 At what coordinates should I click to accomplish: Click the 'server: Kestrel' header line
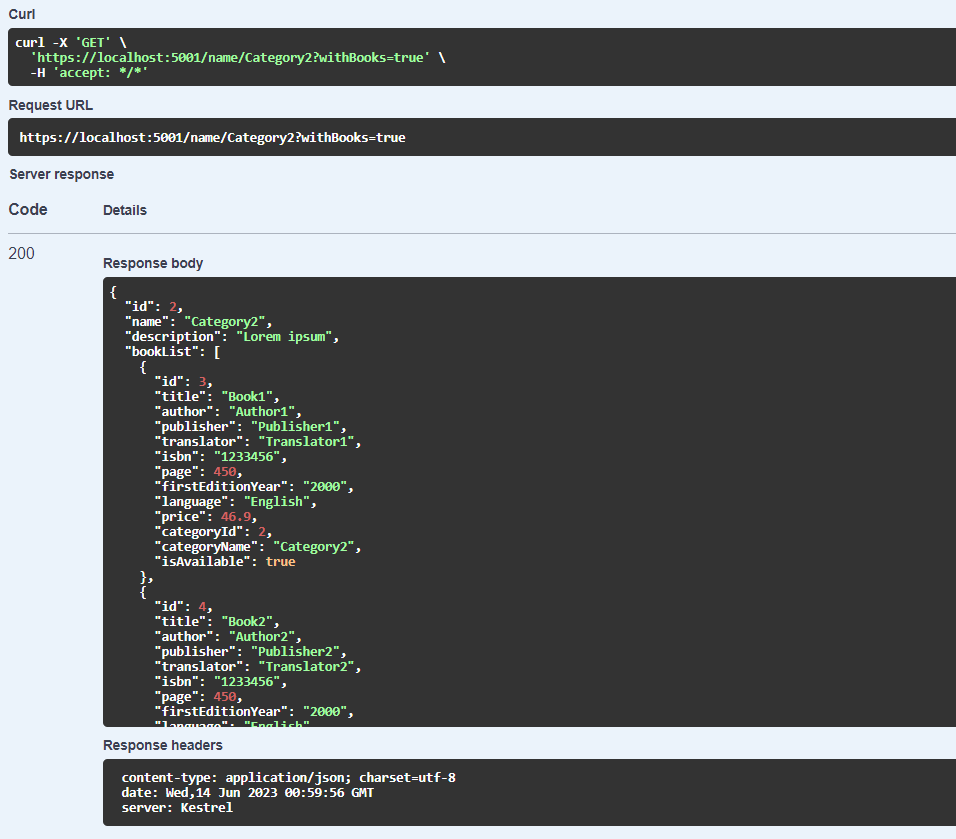[177, 808]
